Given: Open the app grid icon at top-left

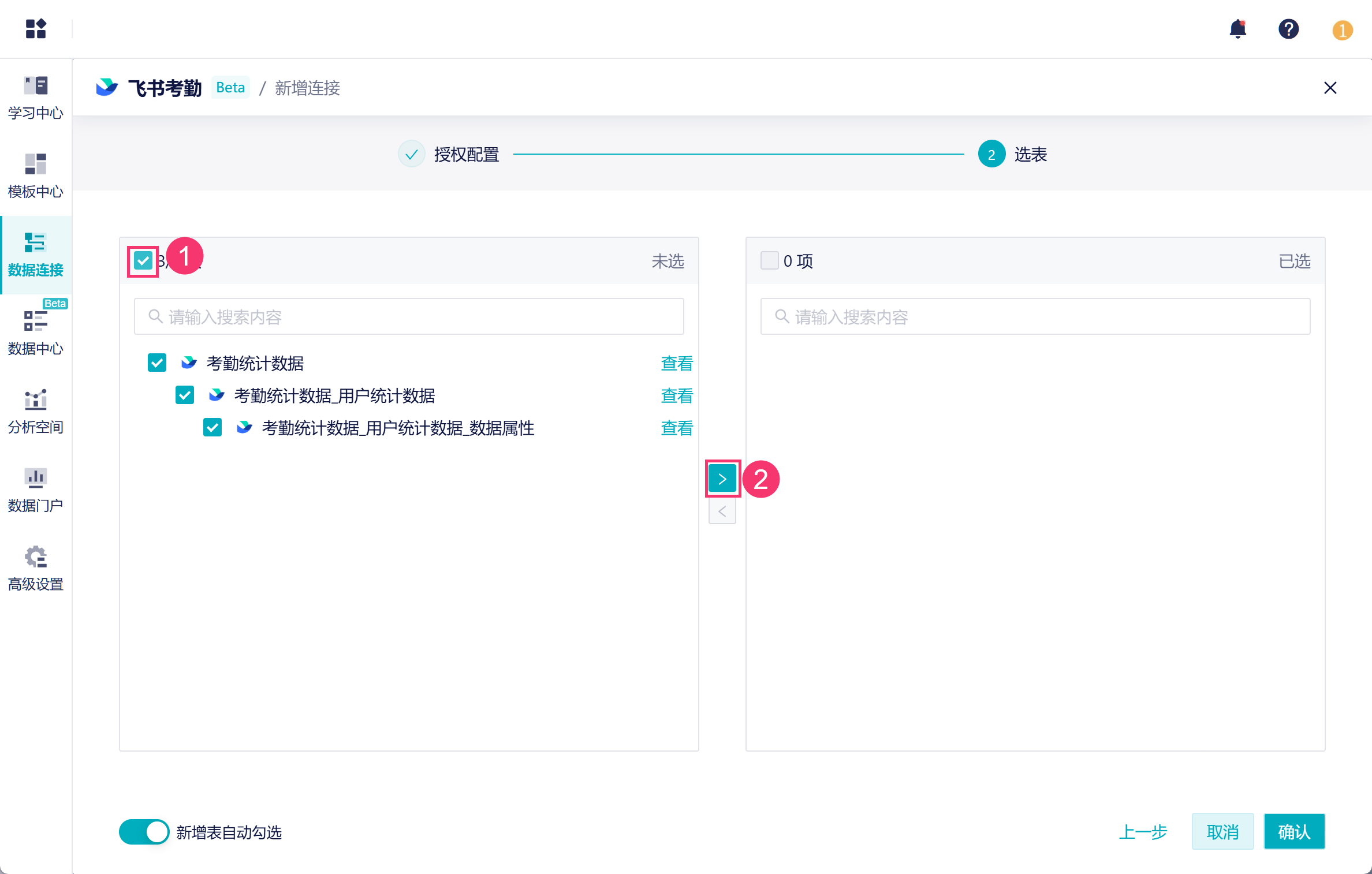Looking at the screenshot, I should pos(36,28).
